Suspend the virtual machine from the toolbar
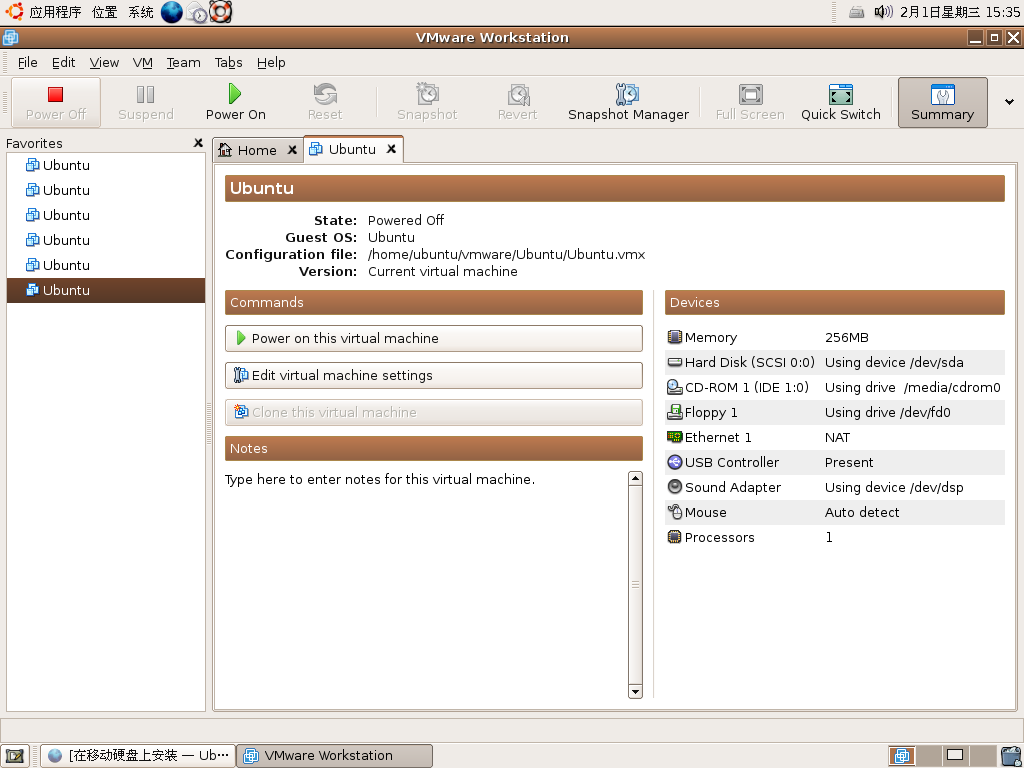Image resolution: width=1024 pixels, height=768 pixels. click(x=146, y=103)
